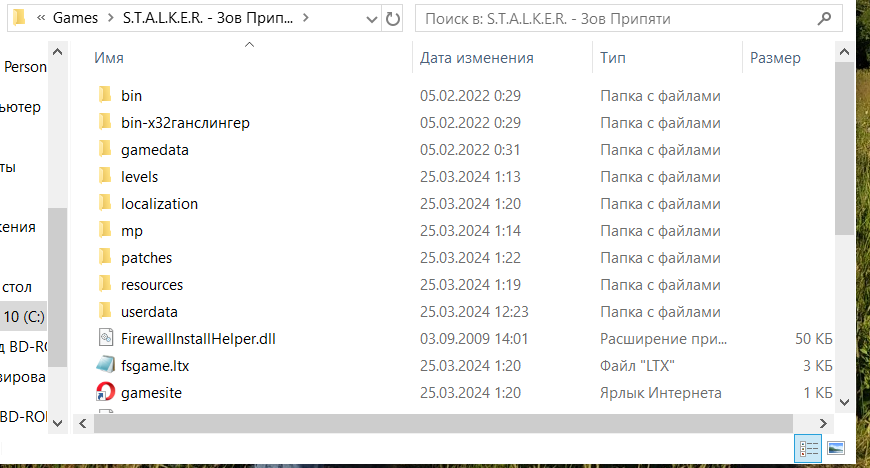Image resolution: width=870 pixels, height=468 pixels.
Task: Switch to details view layout
Action: click(x=805, y=448)
